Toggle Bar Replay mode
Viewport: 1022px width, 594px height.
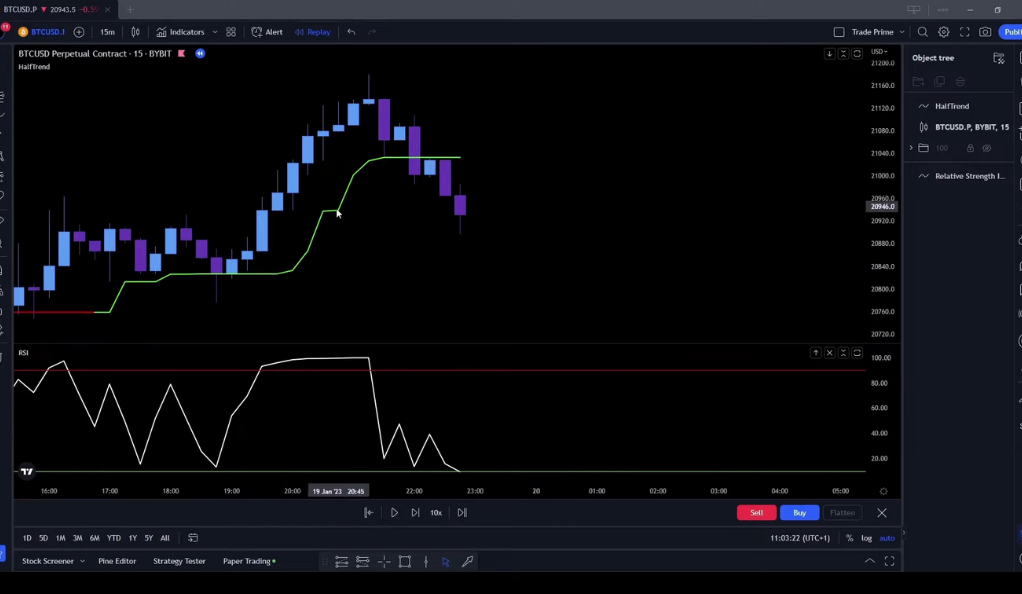point(313,32)
